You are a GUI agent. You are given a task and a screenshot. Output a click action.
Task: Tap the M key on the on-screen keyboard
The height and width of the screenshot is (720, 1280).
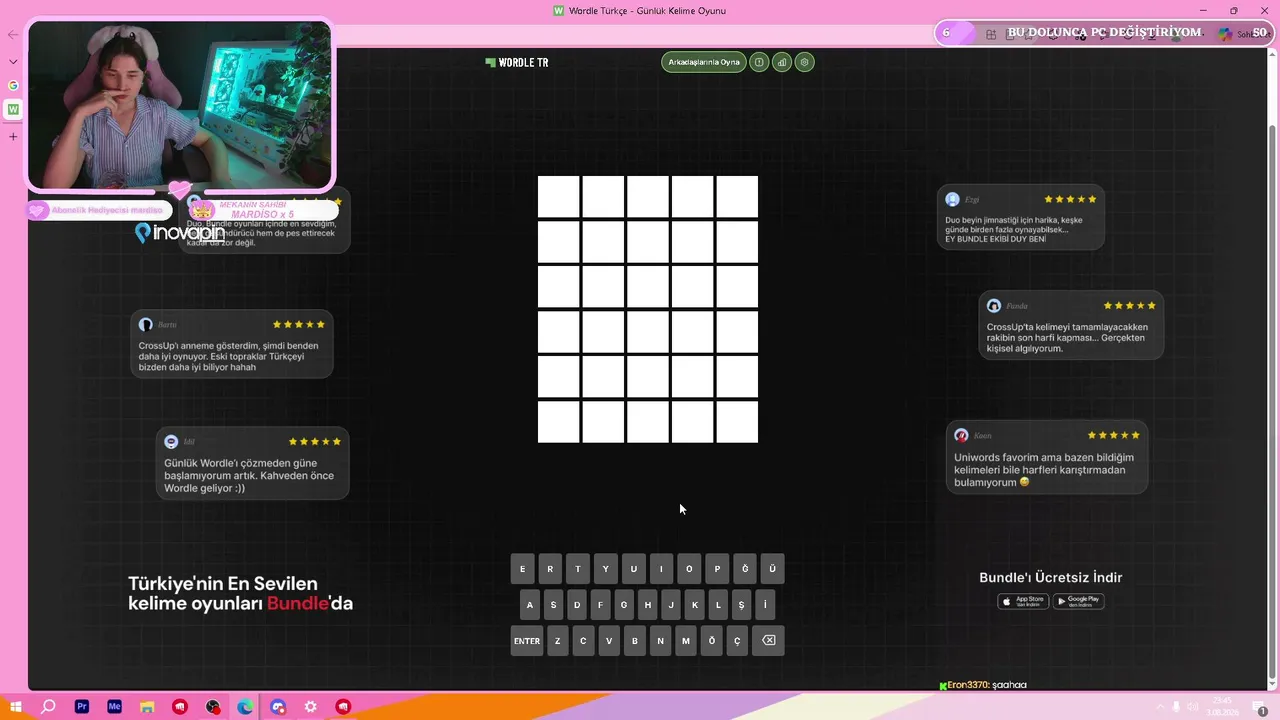click(686, 640)
